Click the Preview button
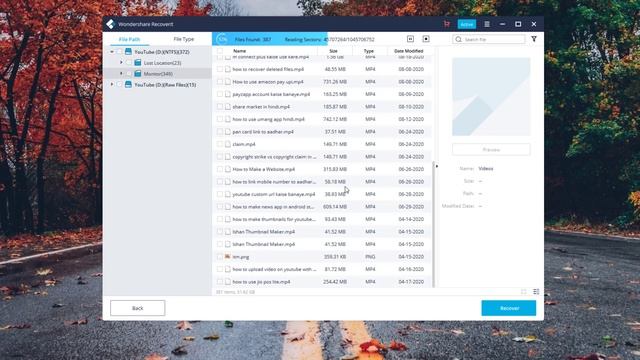This screenshot has height=360, width=640. (x=491, y=150)
